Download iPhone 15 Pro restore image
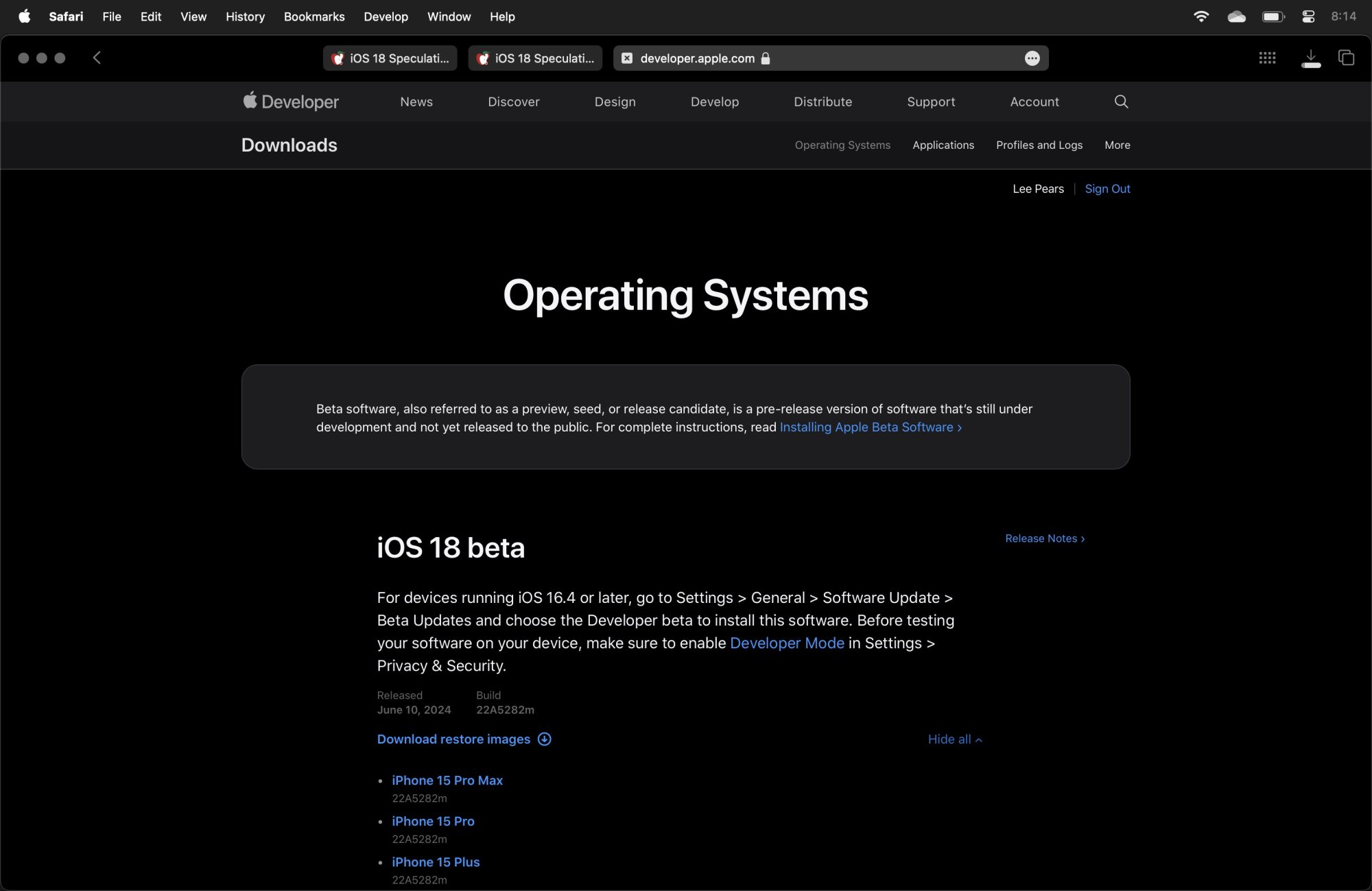The width and height of the screenshot is (1372, 891). click(433, 821)
